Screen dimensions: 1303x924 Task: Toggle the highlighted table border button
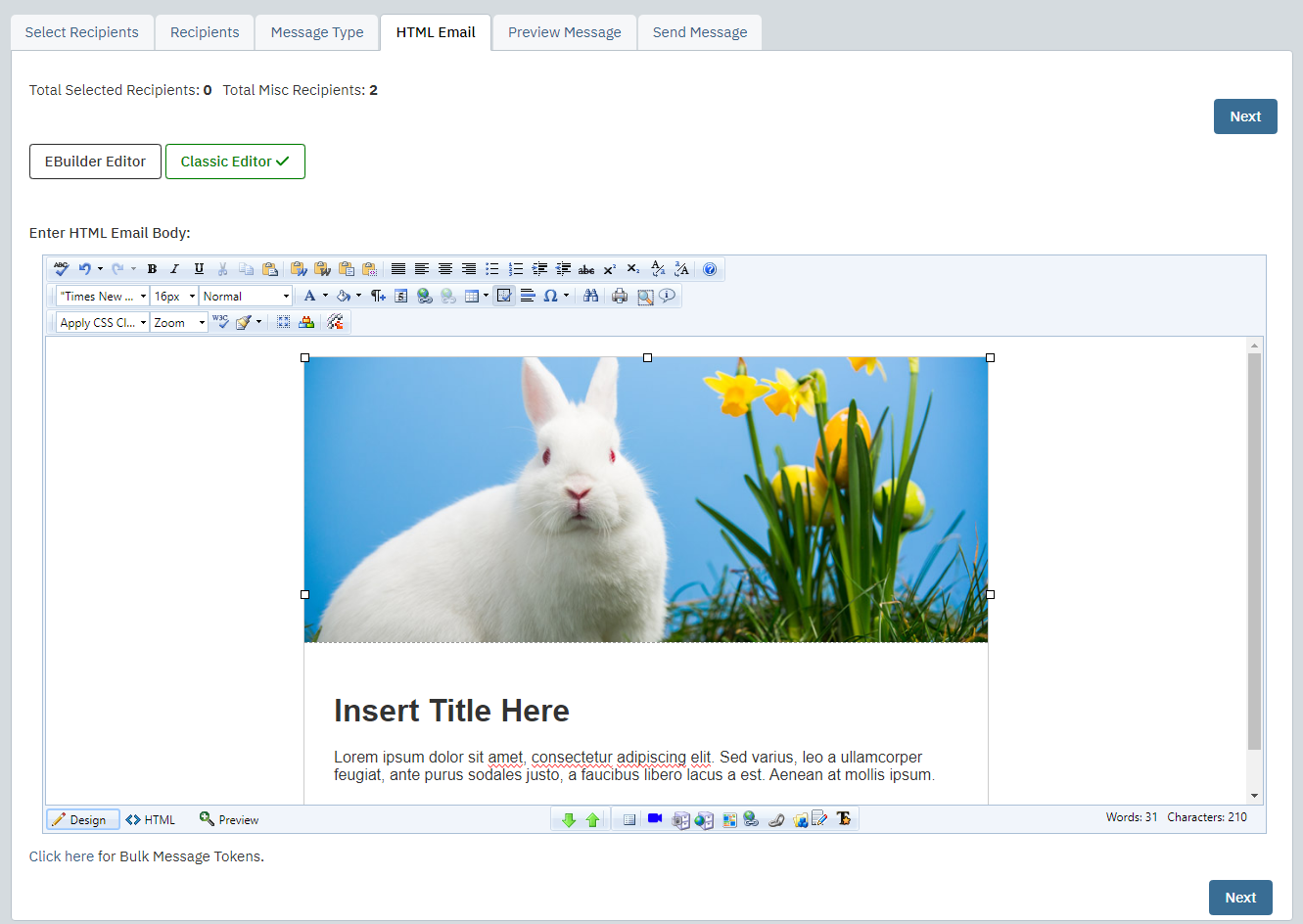(x=504, y=296)
